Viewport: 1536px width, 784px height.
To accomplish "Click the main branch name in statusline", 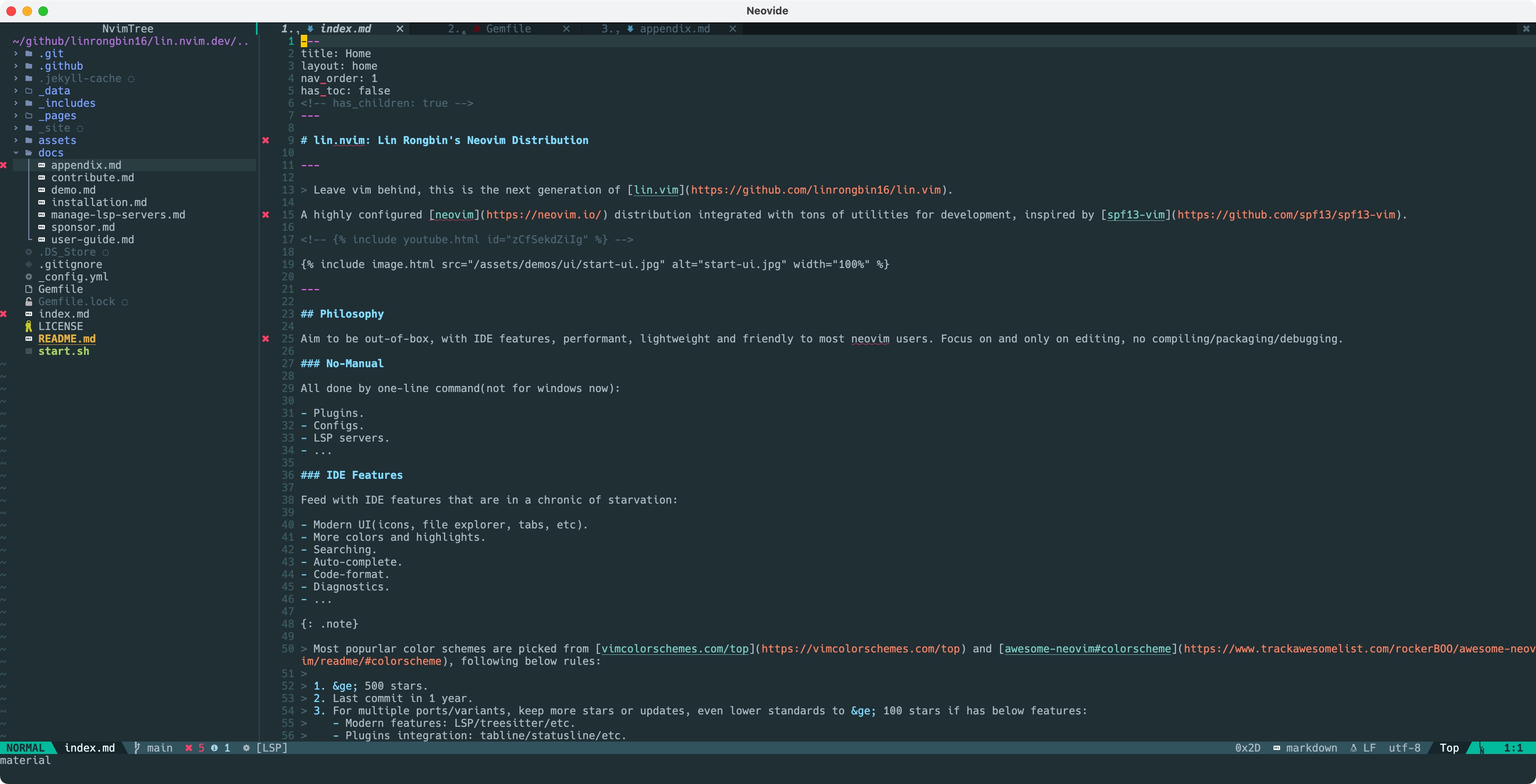I will 160,748.
